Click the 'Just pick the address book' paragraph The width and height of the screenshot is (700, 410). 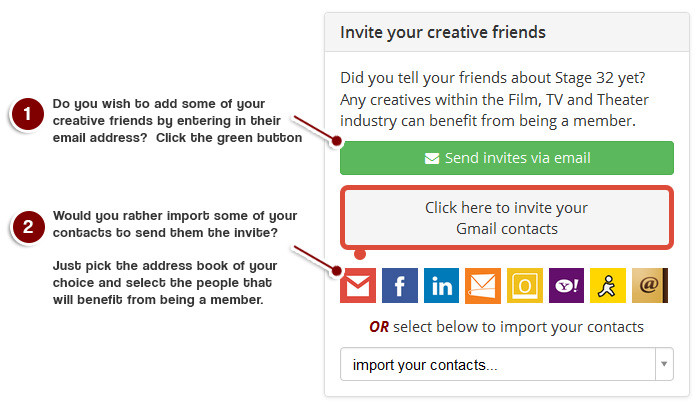[165, 283]
